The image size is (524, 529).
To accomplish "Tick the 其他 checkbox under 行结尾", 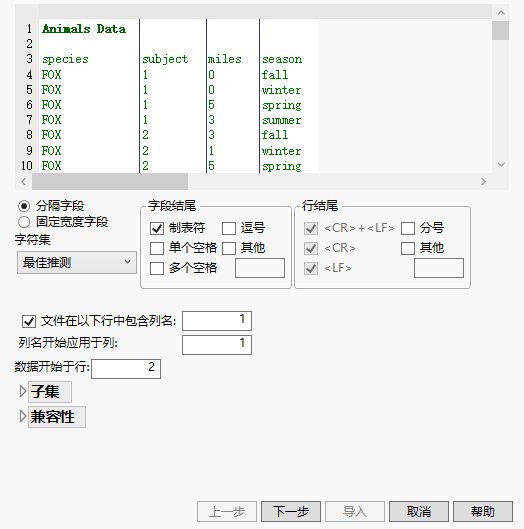I will (x=408, y=248).
